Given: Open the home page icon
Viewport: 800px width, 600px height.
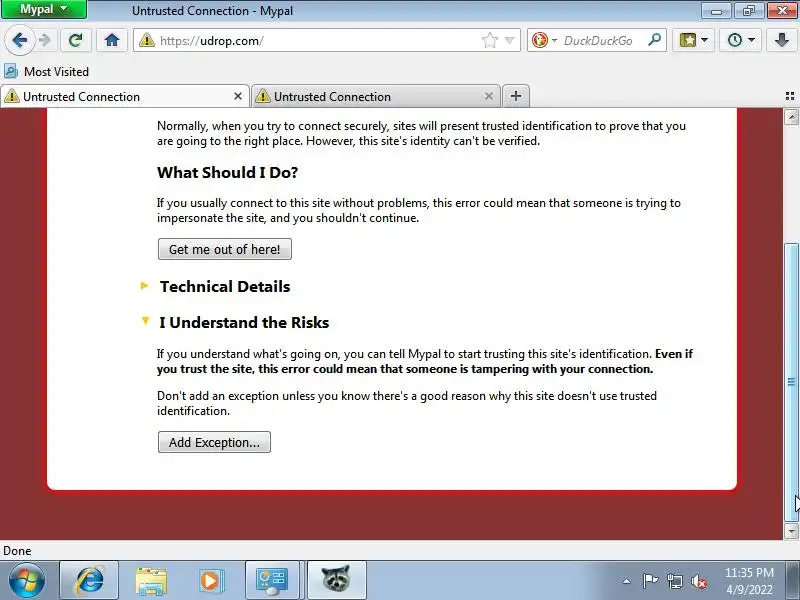Looking at the screenshot, I should tap(112, 40).
